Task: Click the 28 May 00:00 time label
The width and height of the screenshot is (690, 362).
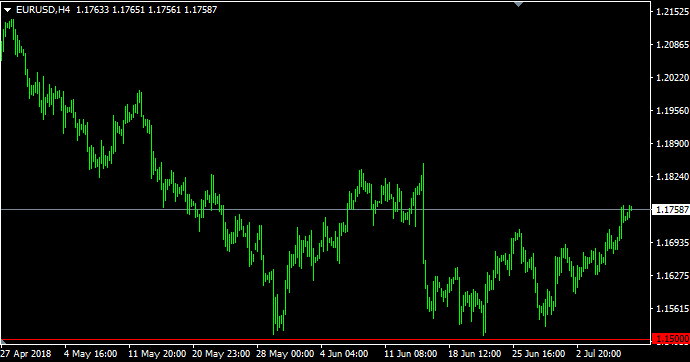Action: [x=286, y=354]
